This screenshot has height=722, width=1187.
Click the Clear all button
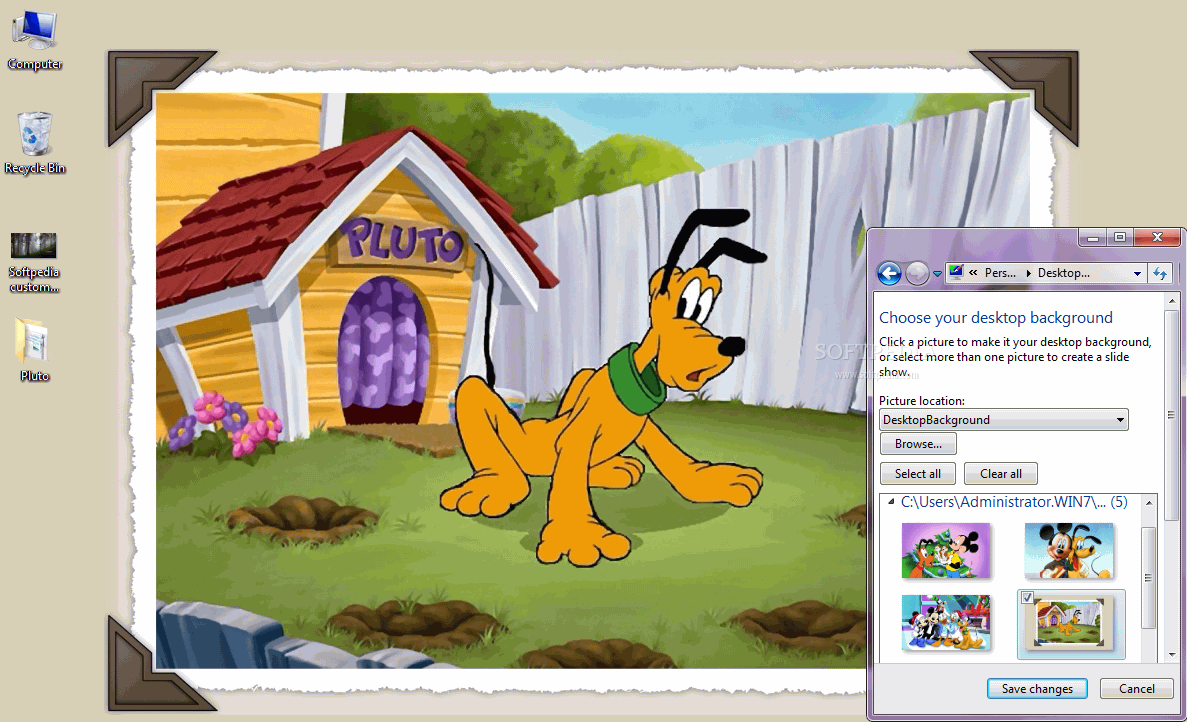1001,474
